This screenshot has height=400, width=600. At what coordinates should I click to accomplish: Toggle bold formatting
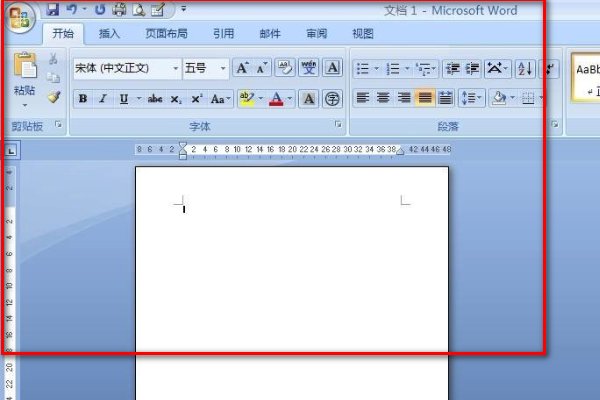83,99
